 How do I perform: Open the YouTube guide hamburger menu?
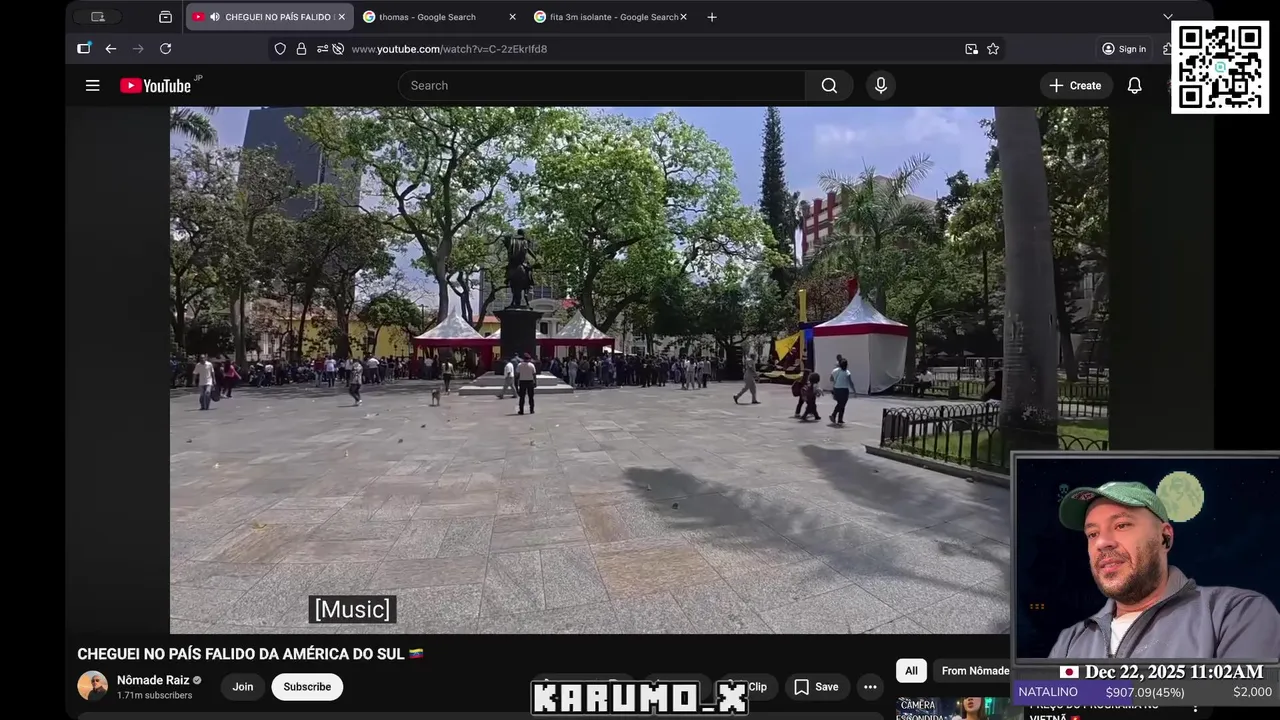(92, 86)
